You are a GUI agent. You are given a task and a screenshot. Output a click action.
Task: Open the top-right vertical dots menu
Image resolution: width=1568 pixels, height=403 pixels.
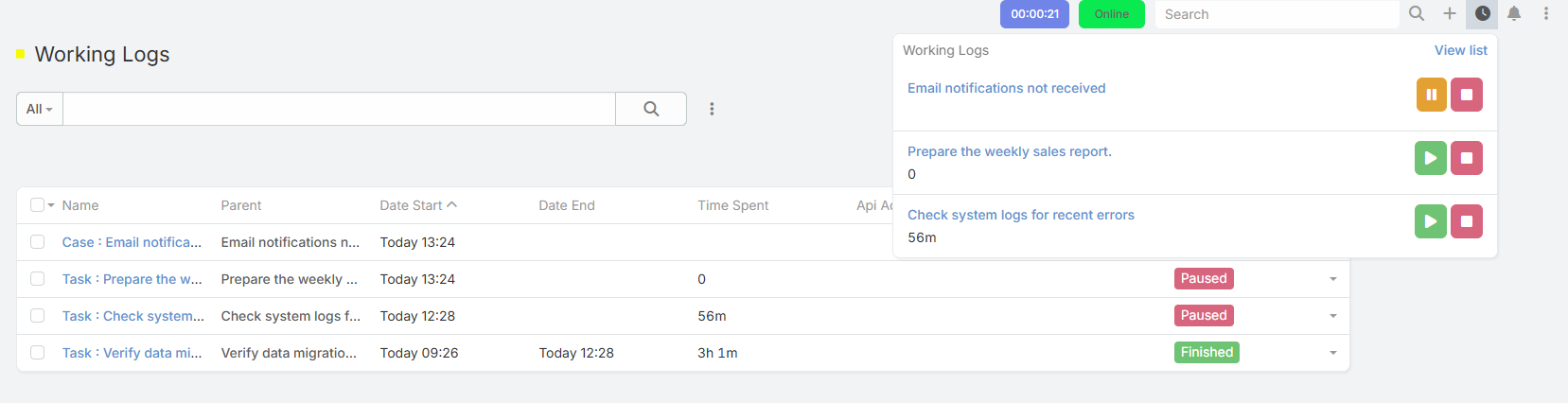tap(1546, 13)
